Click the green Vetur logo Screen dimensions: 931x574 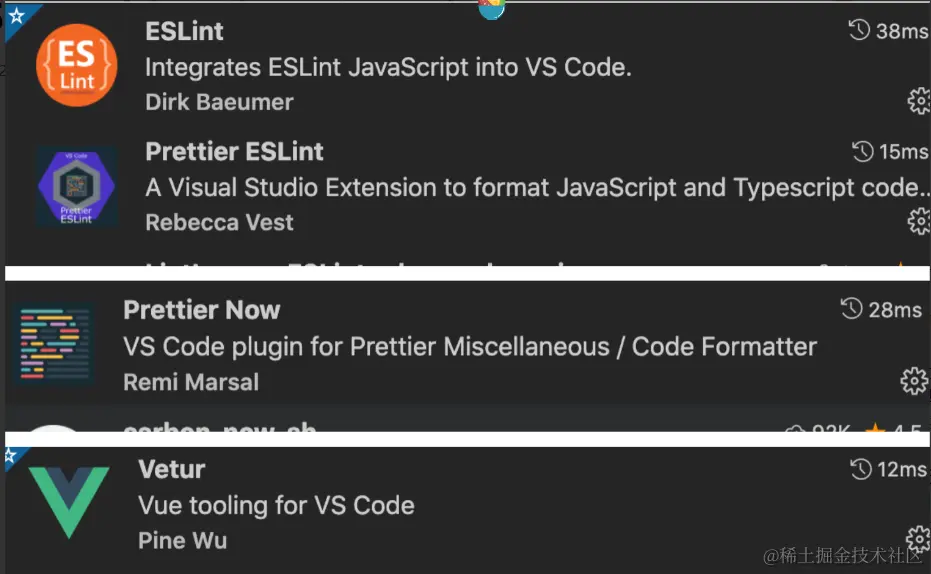[x=69, y=503]
